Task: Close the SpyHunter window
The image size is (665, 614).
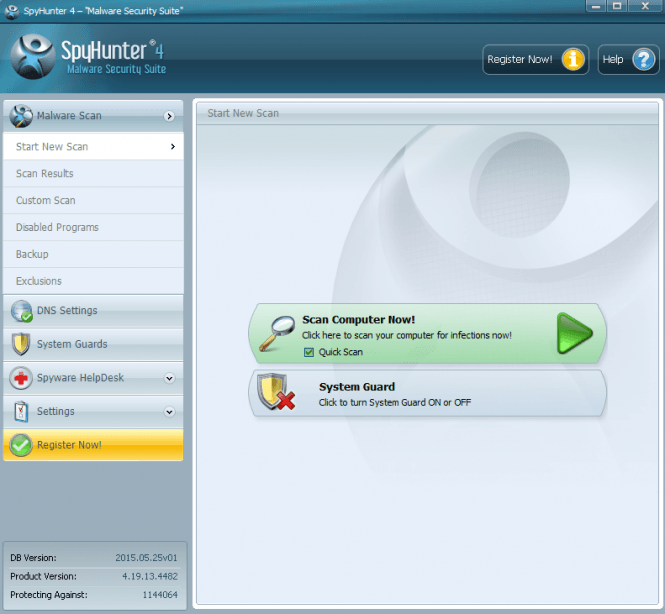Action: [645, 6]
